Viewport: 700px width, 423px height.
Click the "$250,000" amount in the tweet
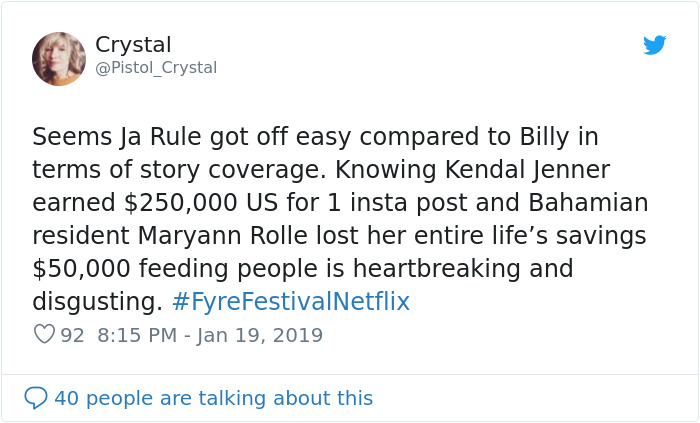point(187,203)
